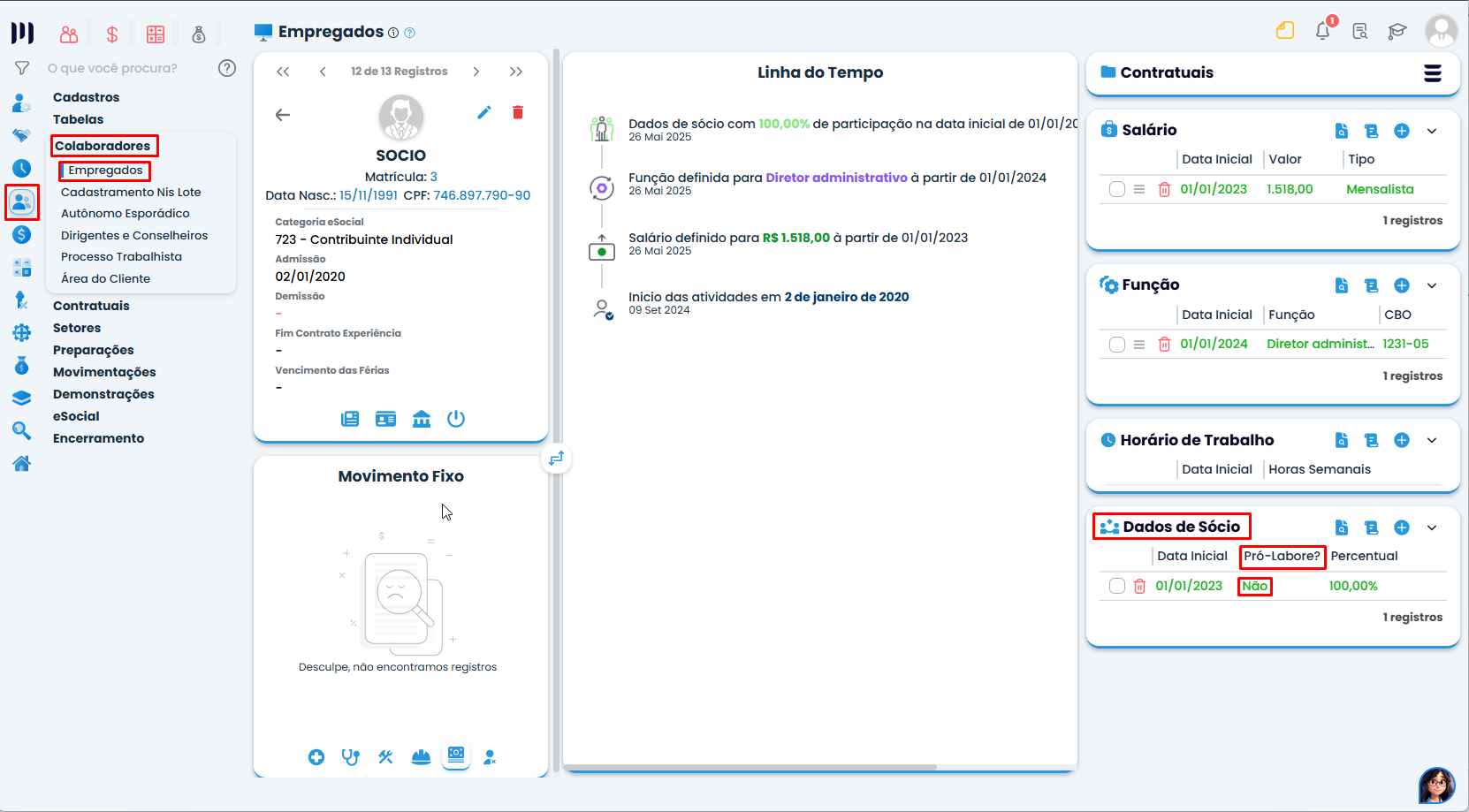Collapse the Salário section chevron
Image resolution: width=1469 pixels, height=812 pixels.
[1432, 131]
